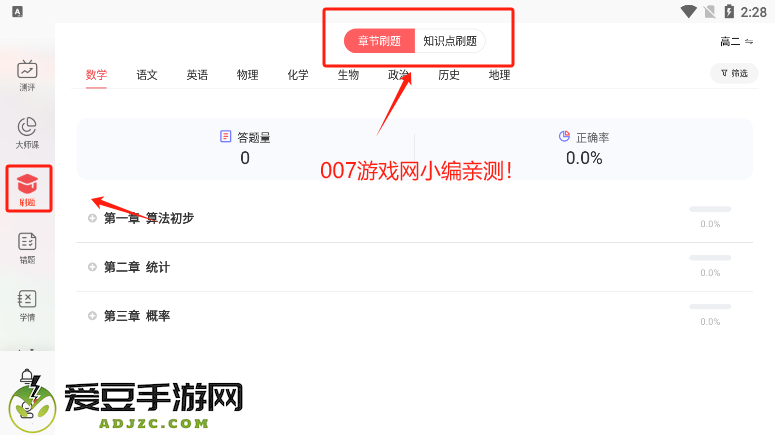Change grade using 高二 switcher
The height and width of the screenshot is (435, 775).
736,42
